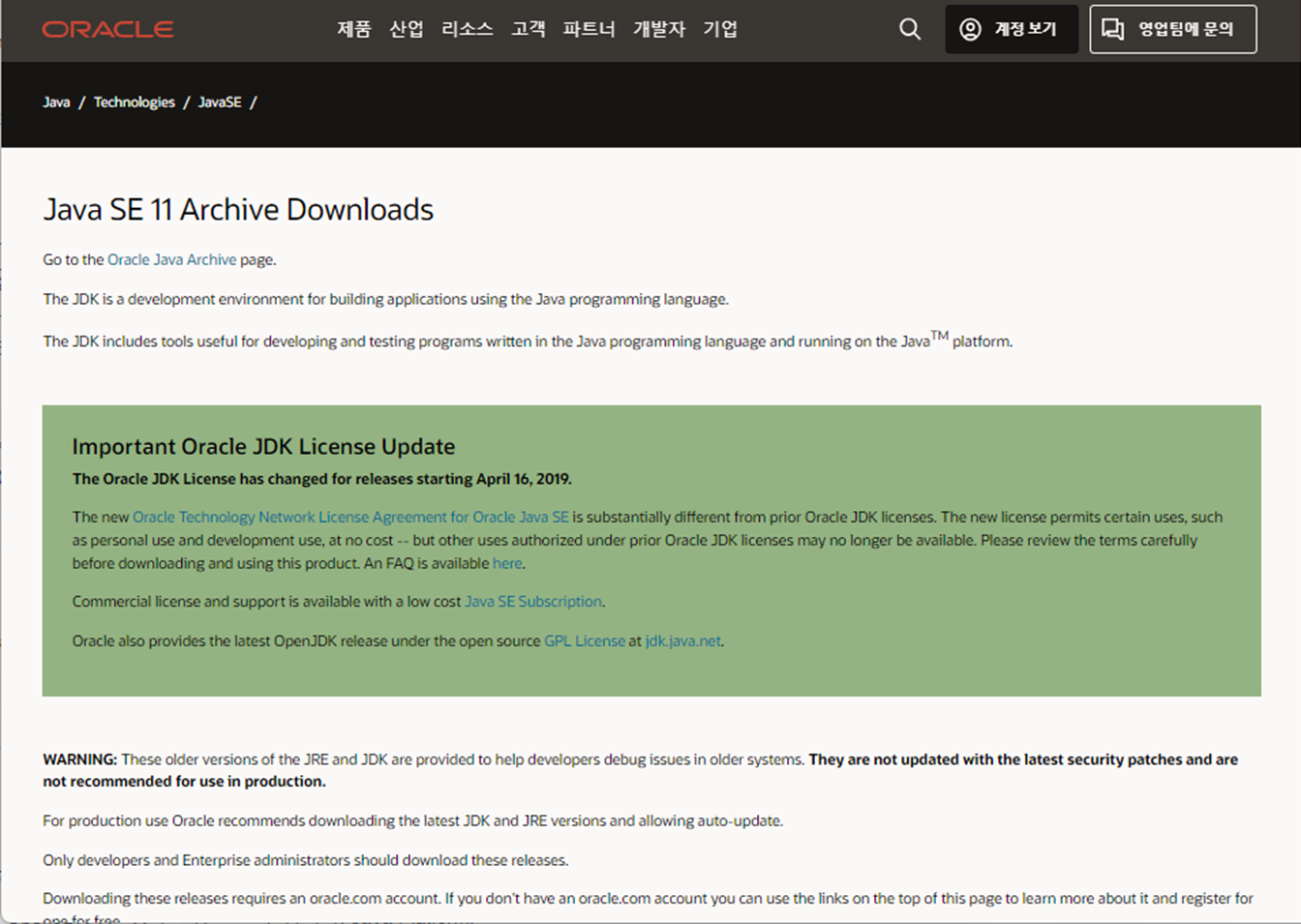Go to Java breadcrumb link
The image size is (1301, 924).
(x=56, y=102)
